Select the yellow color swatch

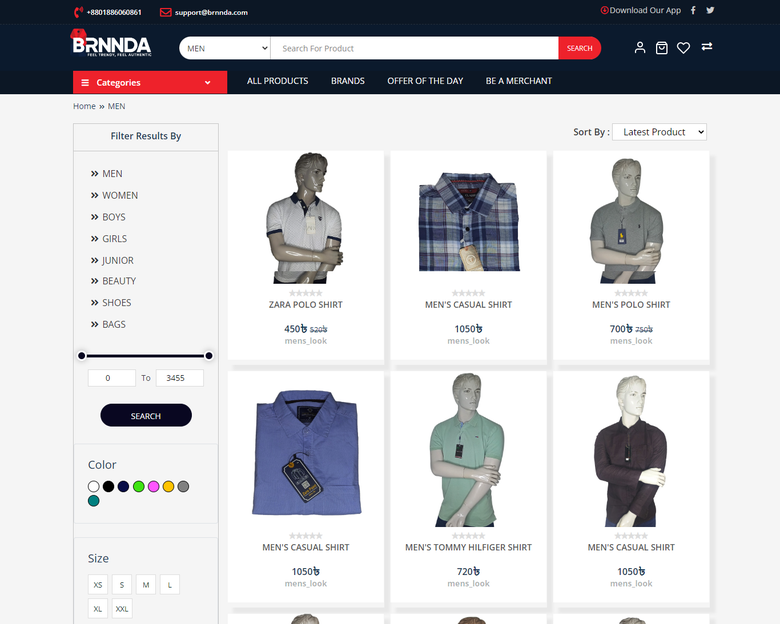pos(169,486)
